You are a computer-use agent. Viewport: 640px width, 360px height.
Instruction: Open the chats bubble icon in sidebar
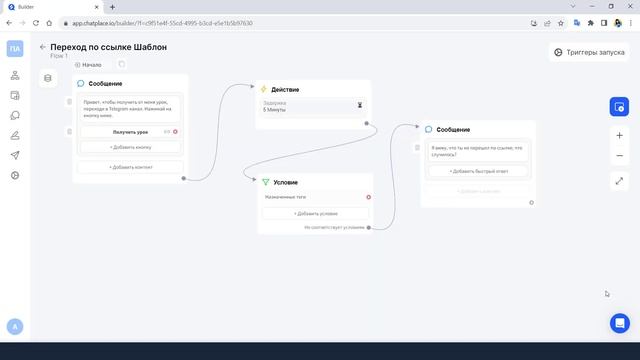point(15,116)
